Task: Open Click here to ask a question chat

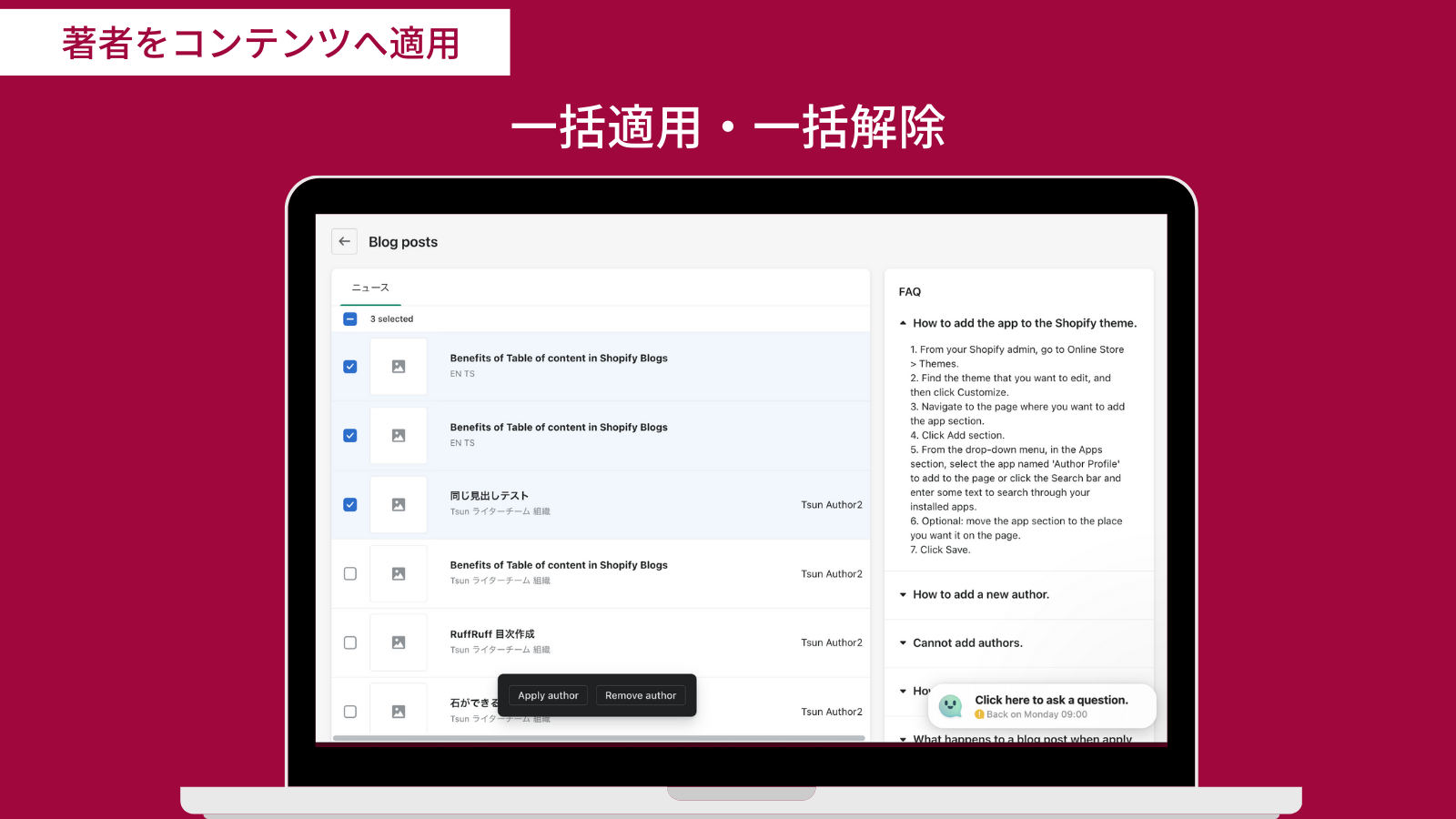Action: pyautogui.click(x=1051, y=701)
